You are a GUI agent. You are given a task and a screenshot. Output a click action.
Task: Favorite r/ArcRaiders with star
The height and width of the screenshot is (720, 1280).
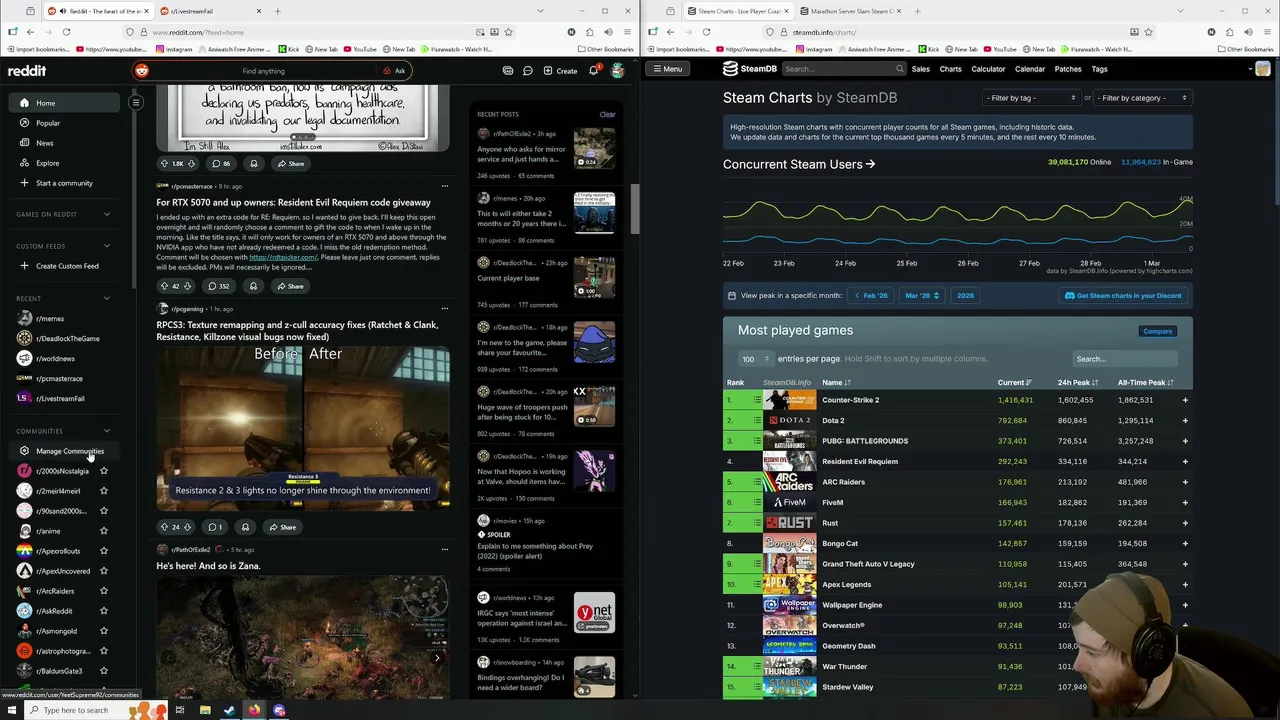(x=103, y=591)
